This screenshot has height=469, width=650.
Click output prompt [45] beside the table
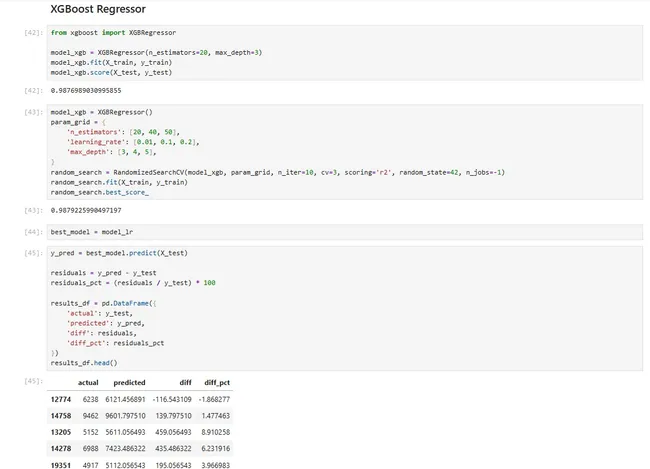pos(34,381)
